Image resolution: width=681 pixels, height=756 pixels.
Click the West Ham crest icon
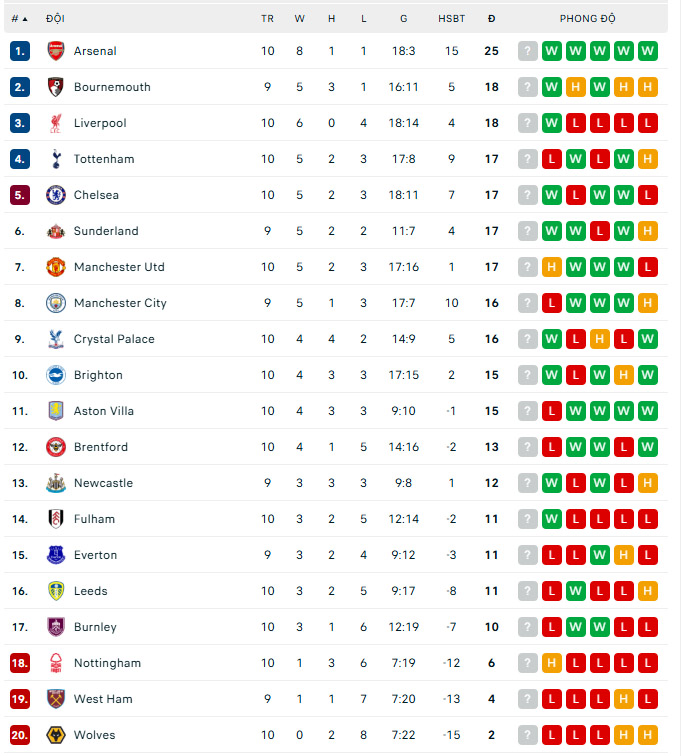pos(56,699)
